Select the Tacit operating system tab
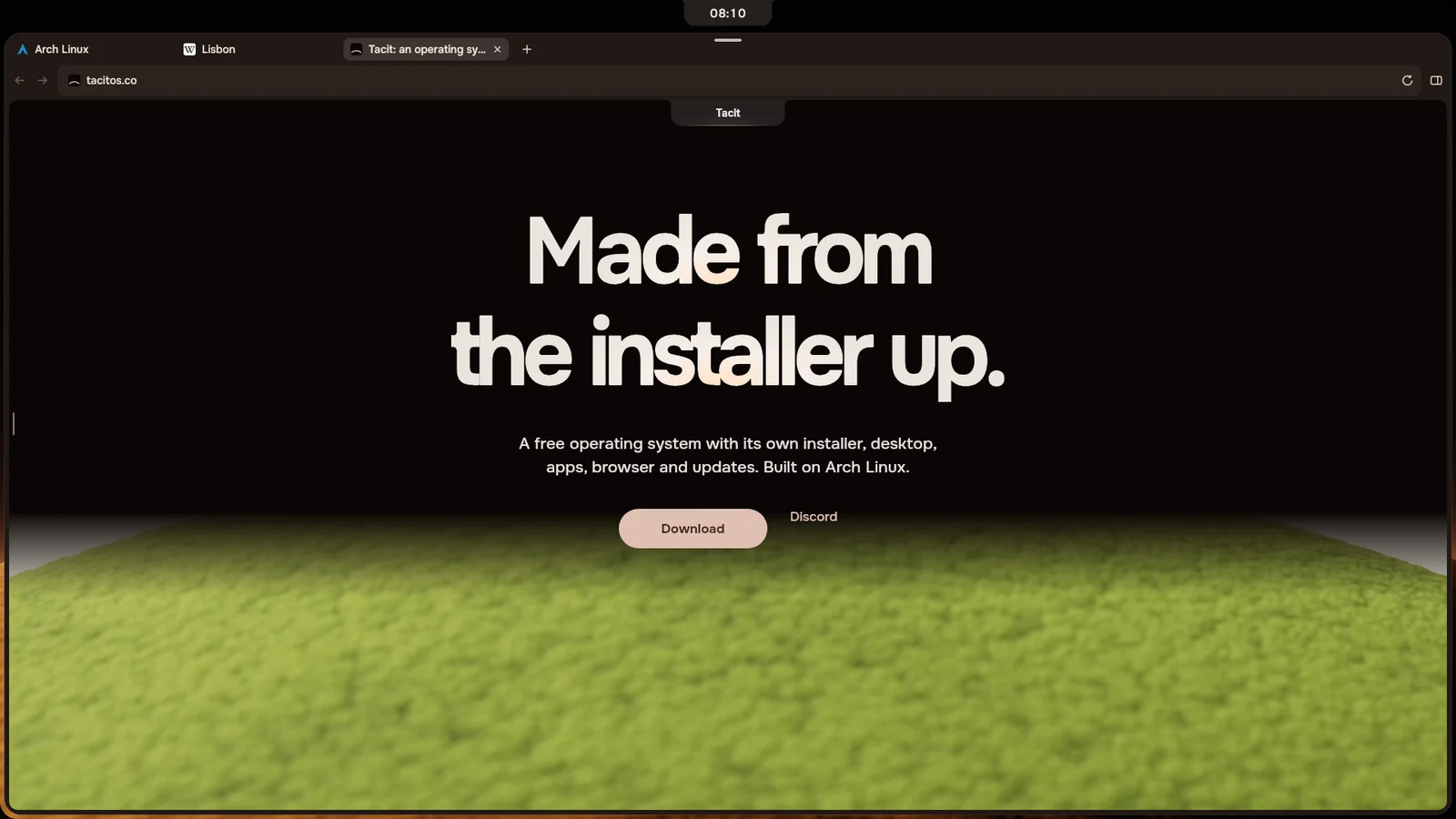The image size is (1456, 819). (x=425, y=49)
